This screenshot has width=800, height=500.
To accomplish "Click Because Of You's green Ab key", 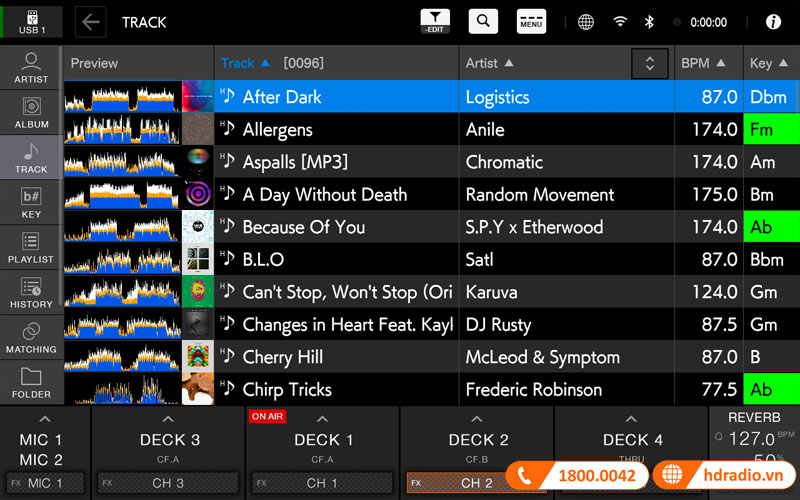I will click(x=772, y=227).
